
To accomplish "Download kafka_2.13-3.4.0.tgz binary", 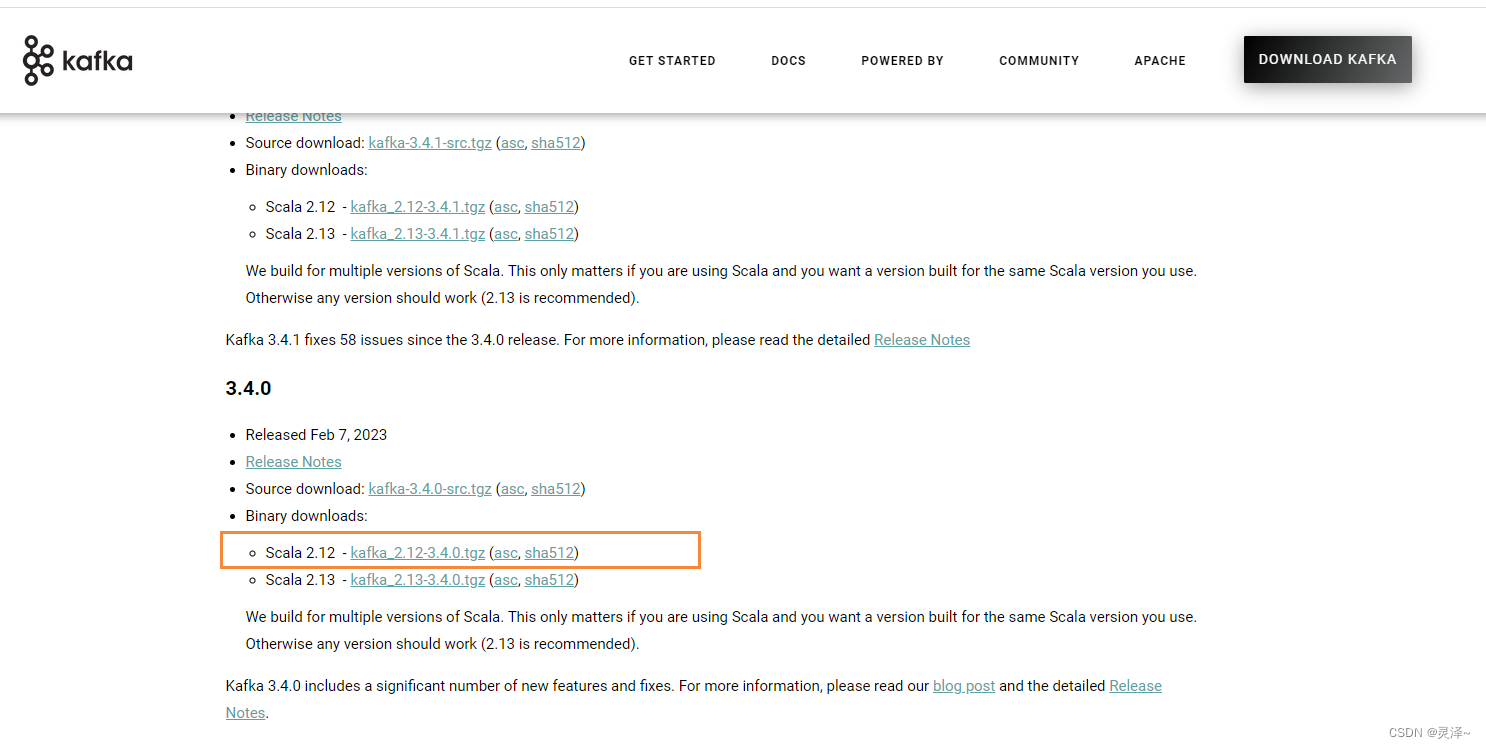I will click(418, 580).
